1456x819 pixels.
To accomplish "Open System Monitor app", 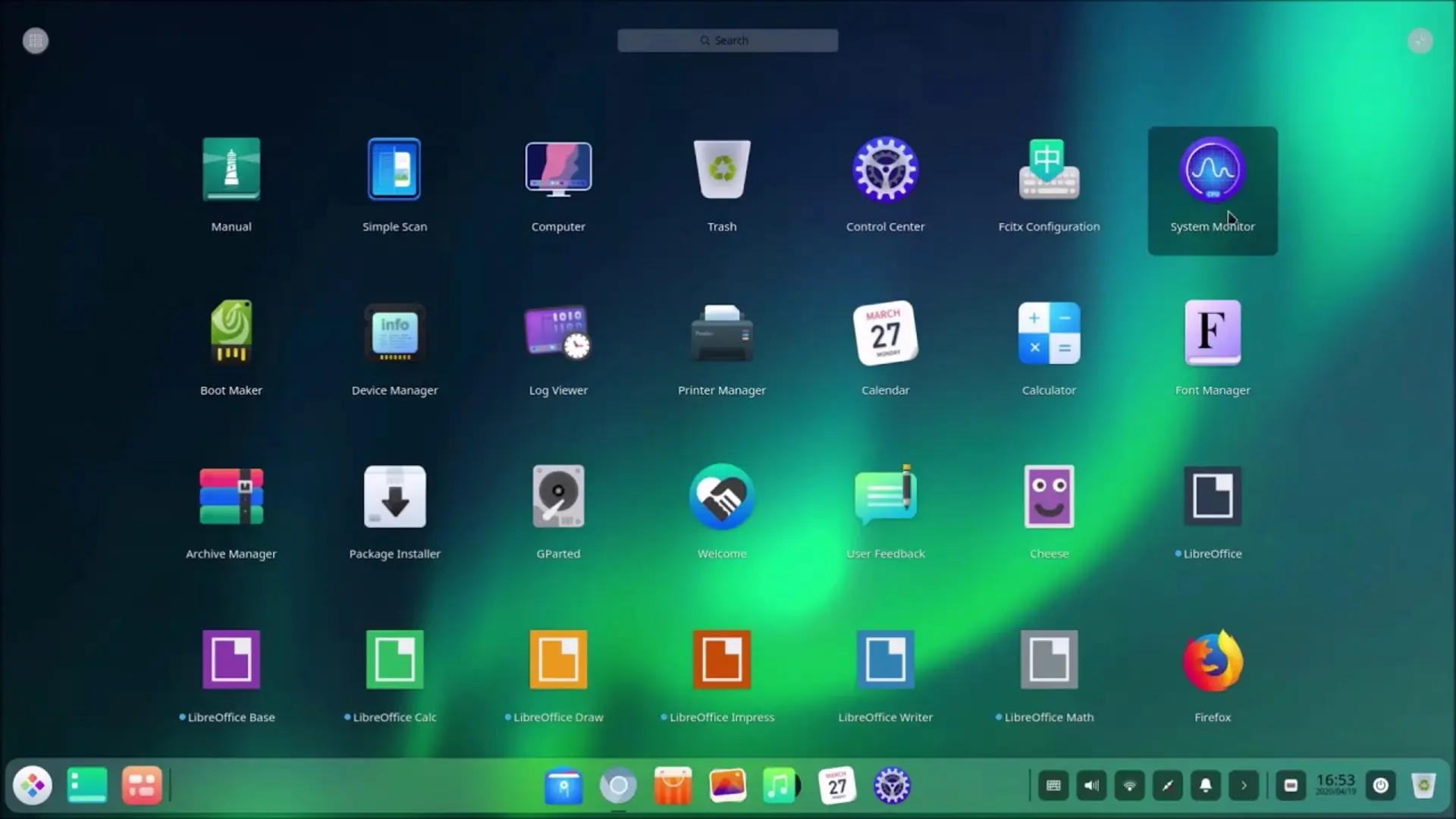I will 1212,171.
